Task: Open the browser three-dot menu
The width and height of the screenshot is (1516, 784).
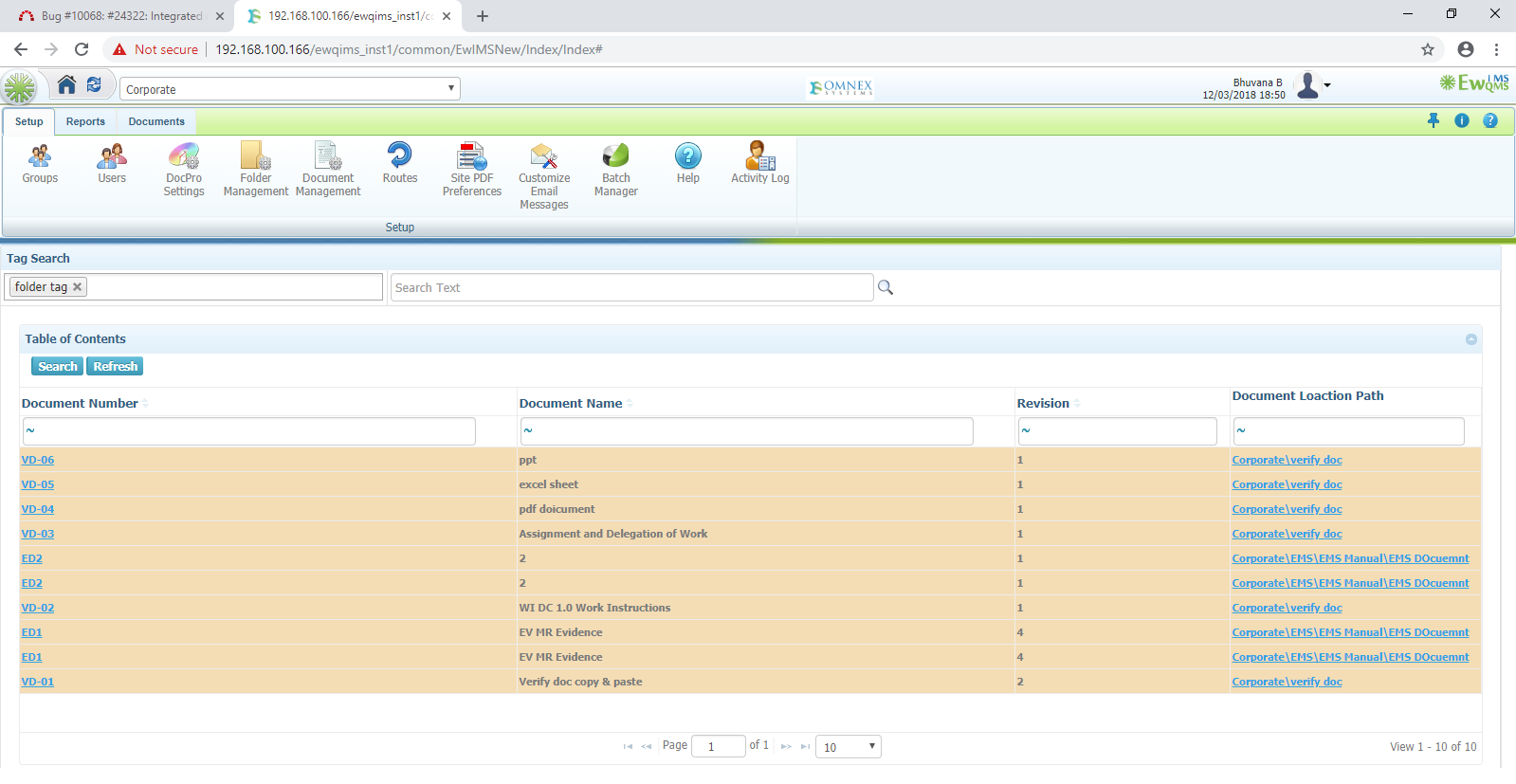Action: pyautogui.click(x=1496, y=49)
